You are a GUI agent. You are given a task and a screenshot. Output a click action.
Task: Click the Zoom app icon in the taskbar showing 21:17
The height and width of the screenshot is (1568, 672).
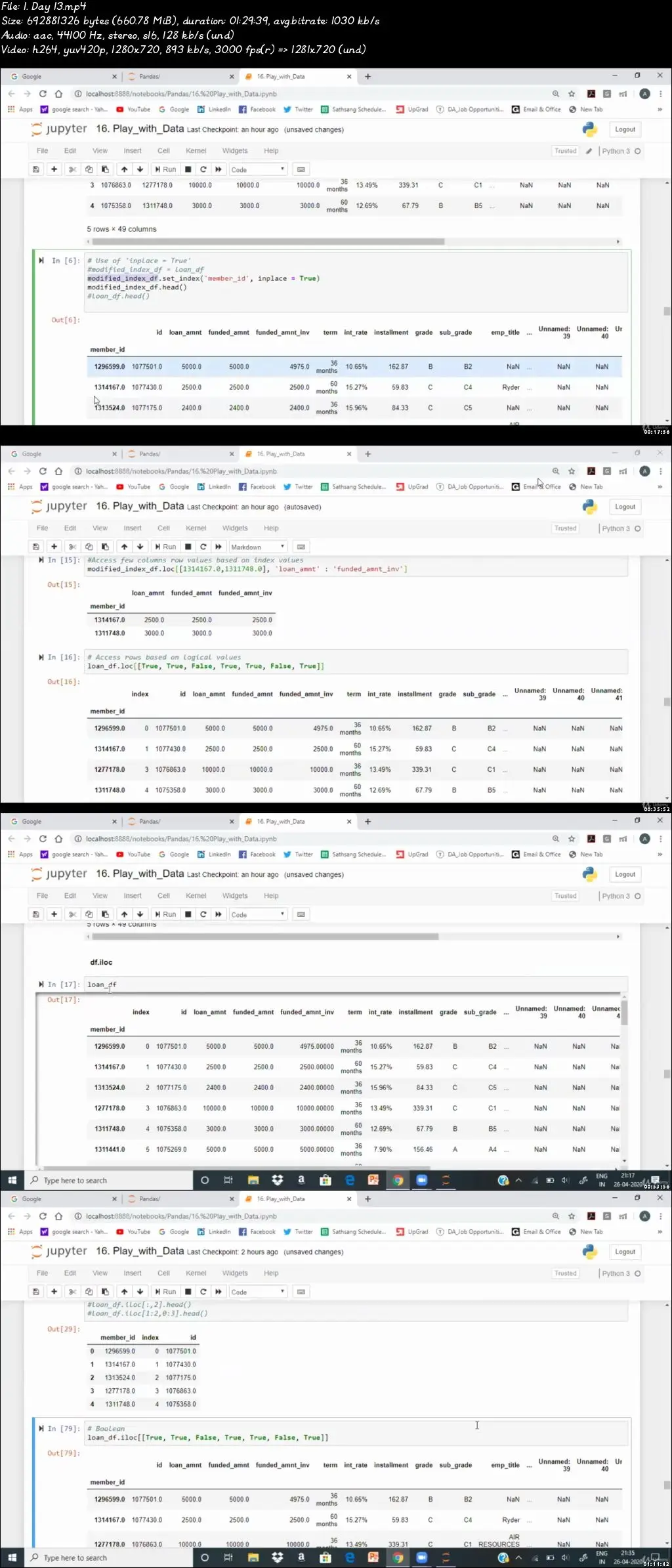pos(422,1180)
